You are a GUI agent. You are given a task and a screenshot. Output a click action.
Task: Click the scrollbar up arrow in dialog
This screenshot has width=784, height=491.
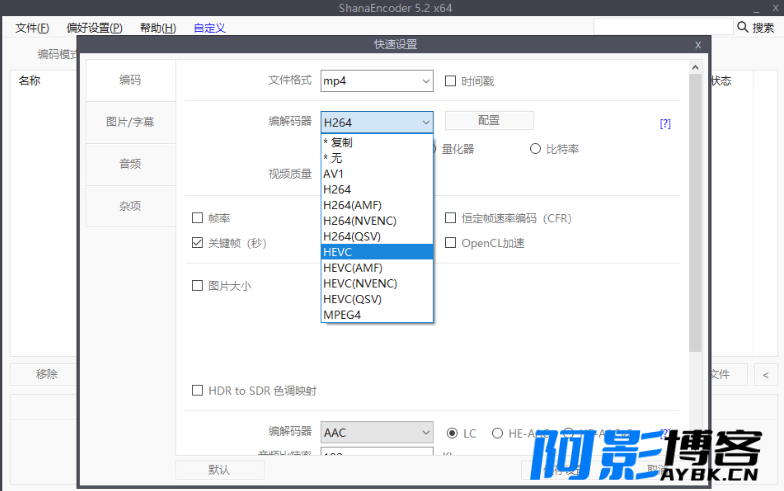(695, 68)
